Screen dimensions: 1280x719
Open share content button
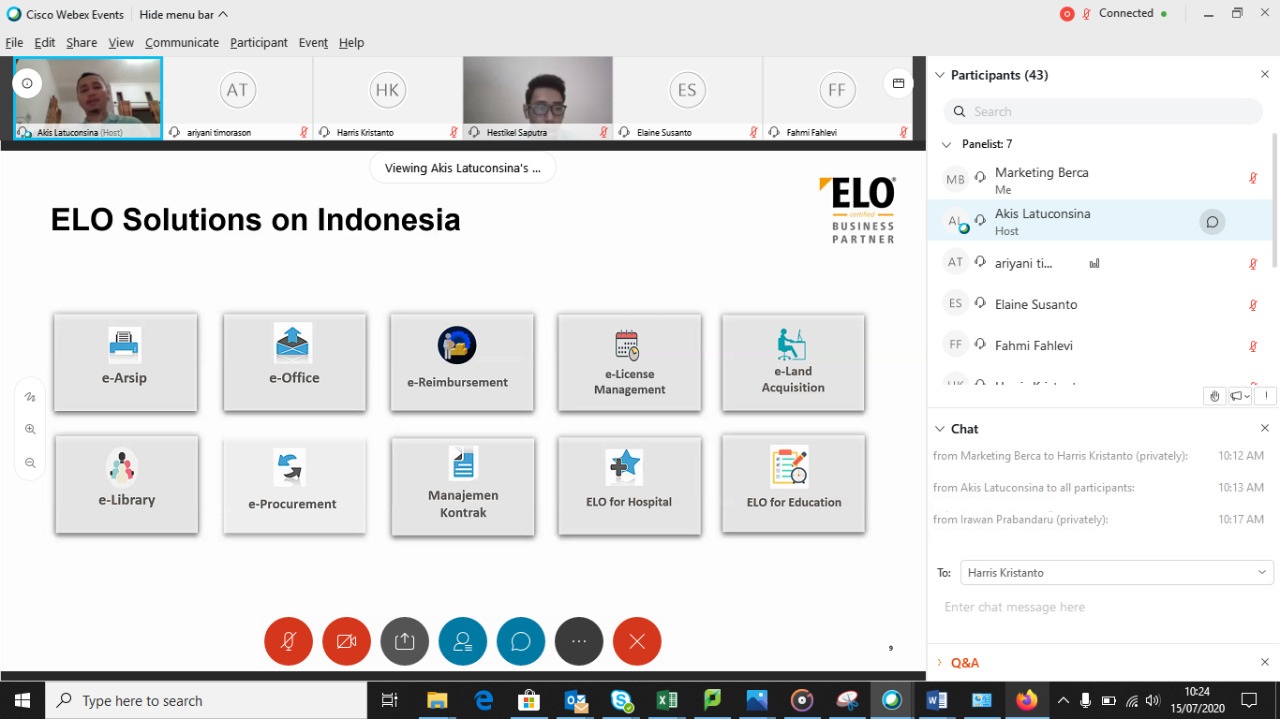pos(404,641)
